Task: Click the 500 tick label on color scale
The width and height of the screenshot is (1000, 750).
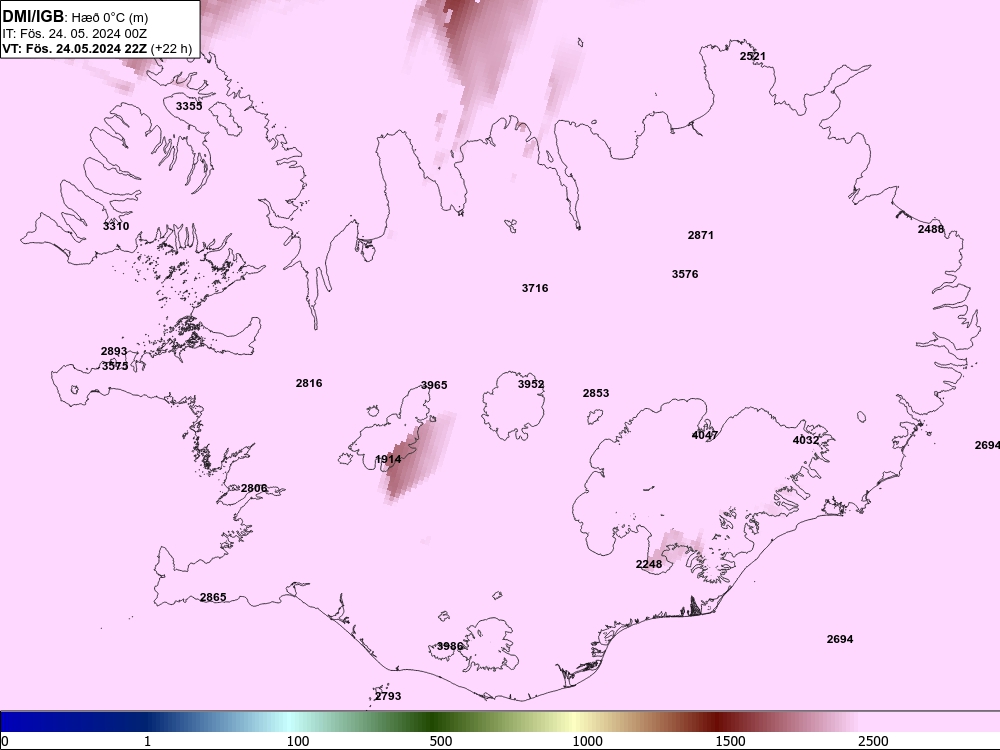Action: click(x=441, y=741)
